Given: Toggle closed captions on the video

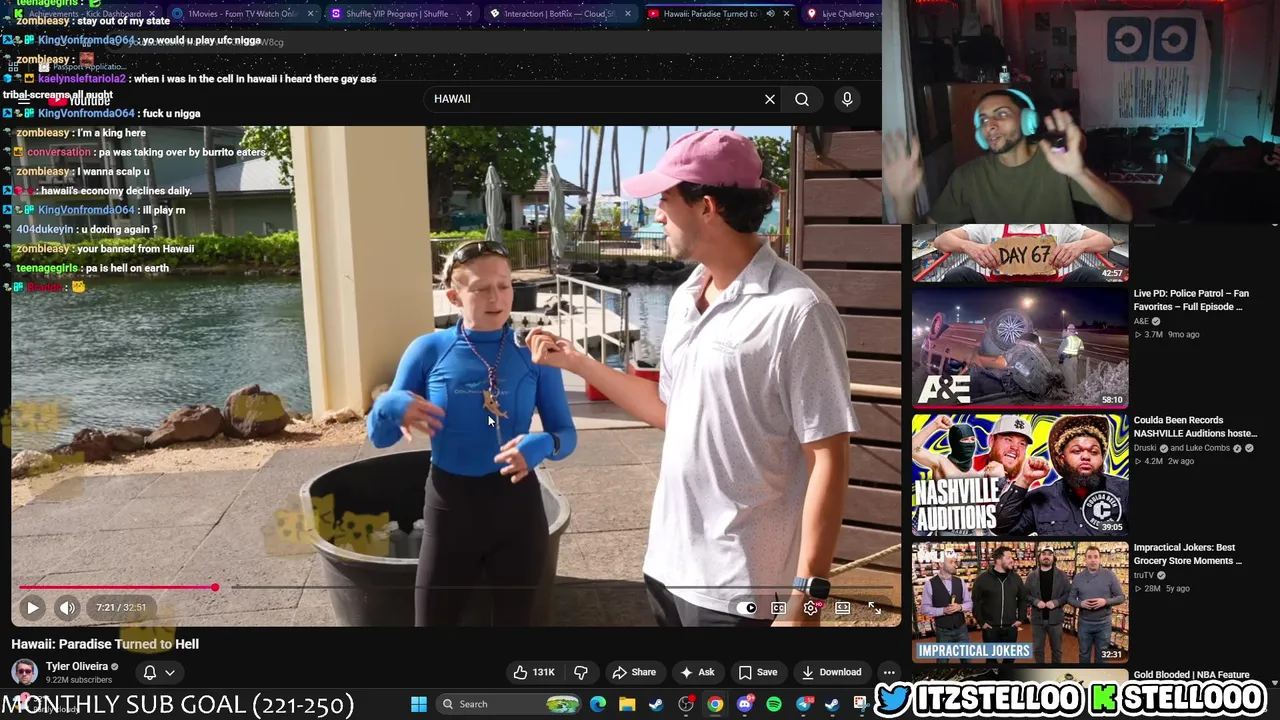Looking at the screenshot, I should (778, 608).
